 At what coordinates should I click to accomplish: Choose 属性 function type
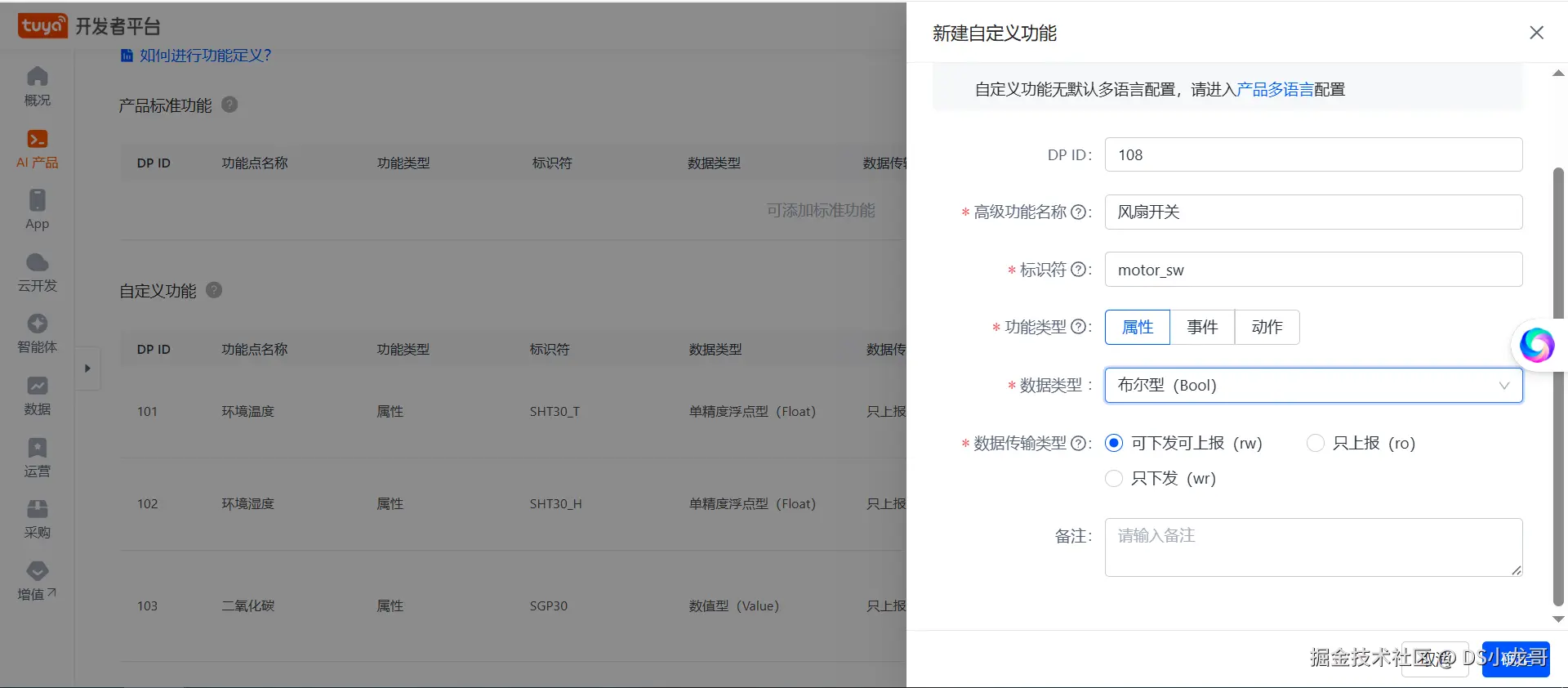coord(1138,327)
